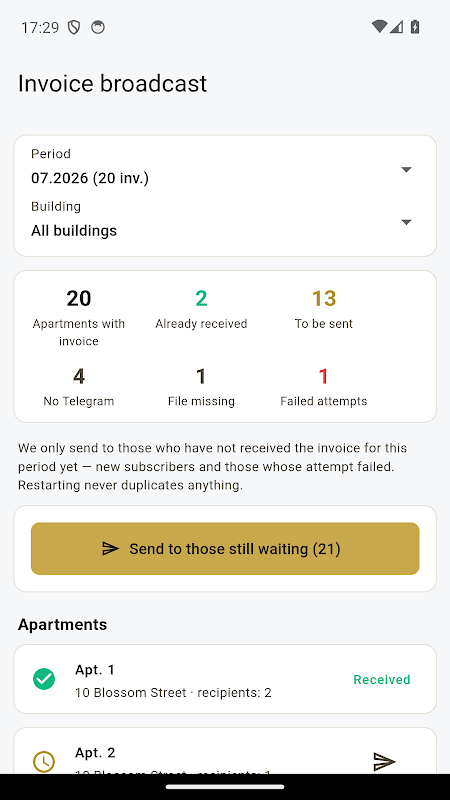Tap the cellular signal icon
Image resolution: width=450 pixels, height=800 pixels.
pyautogui.click(x=396, y=27)
